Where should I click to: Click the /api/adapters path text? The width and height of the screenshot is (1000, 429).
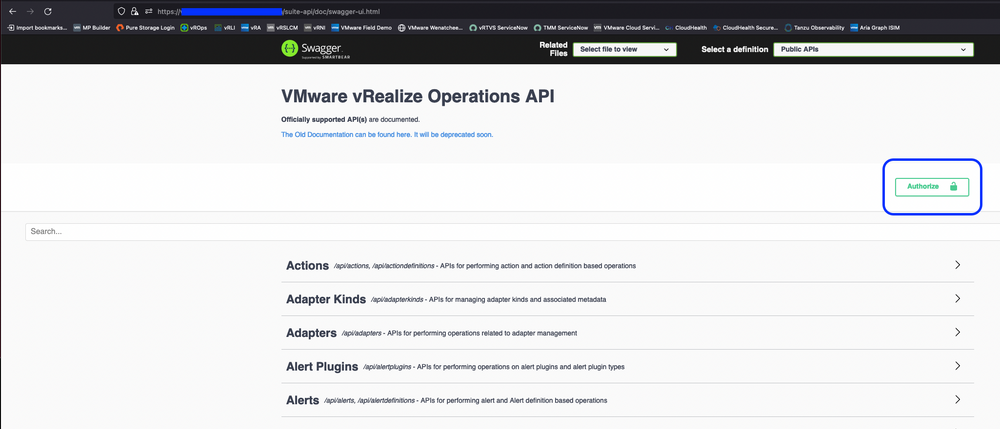pos(362,333)
